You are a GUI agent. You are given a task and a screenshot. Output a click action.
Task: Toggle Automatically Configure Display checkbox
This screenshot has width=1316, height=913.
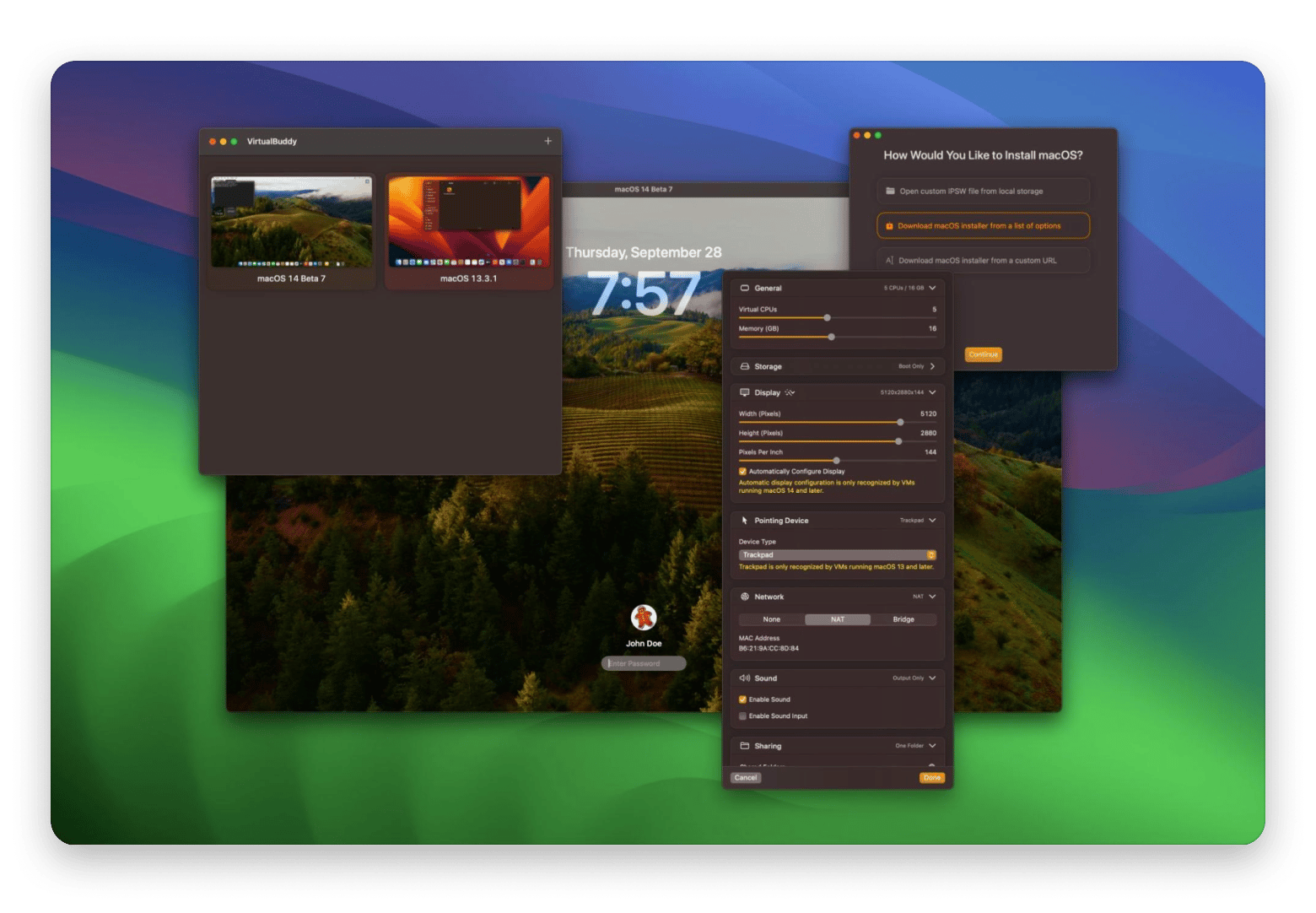(742, 472)
